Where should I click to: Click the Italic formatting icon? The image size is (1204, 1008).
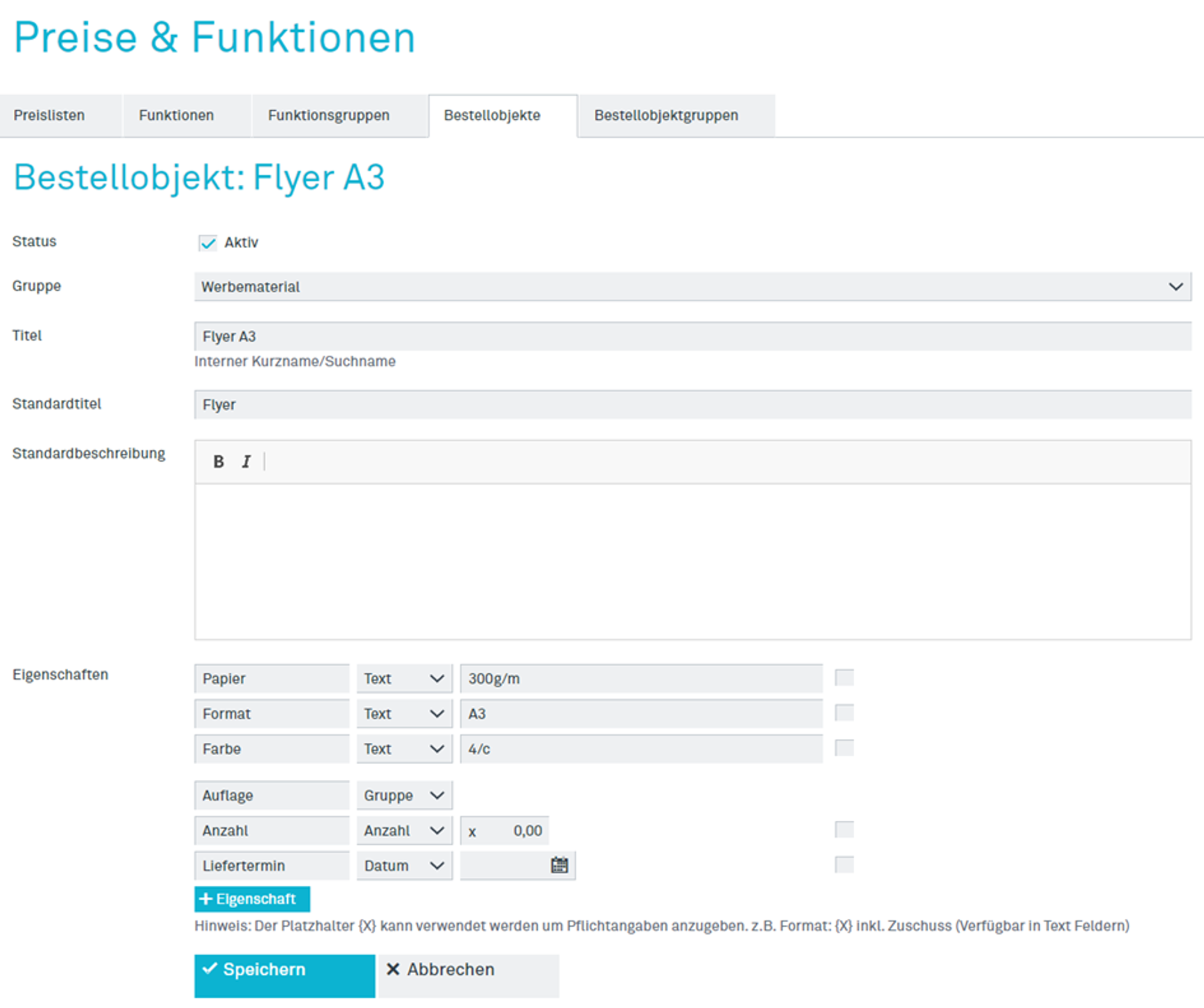[246, 461]
